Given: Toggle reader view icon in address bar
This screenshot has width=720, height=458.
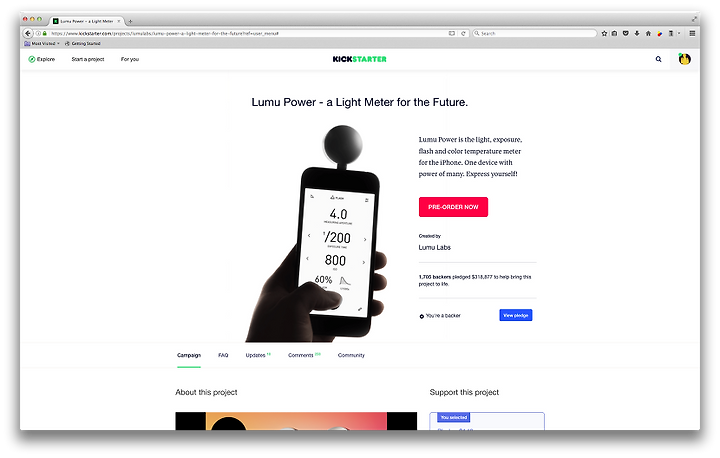Looking at the screenshot, I should point(452,34).
